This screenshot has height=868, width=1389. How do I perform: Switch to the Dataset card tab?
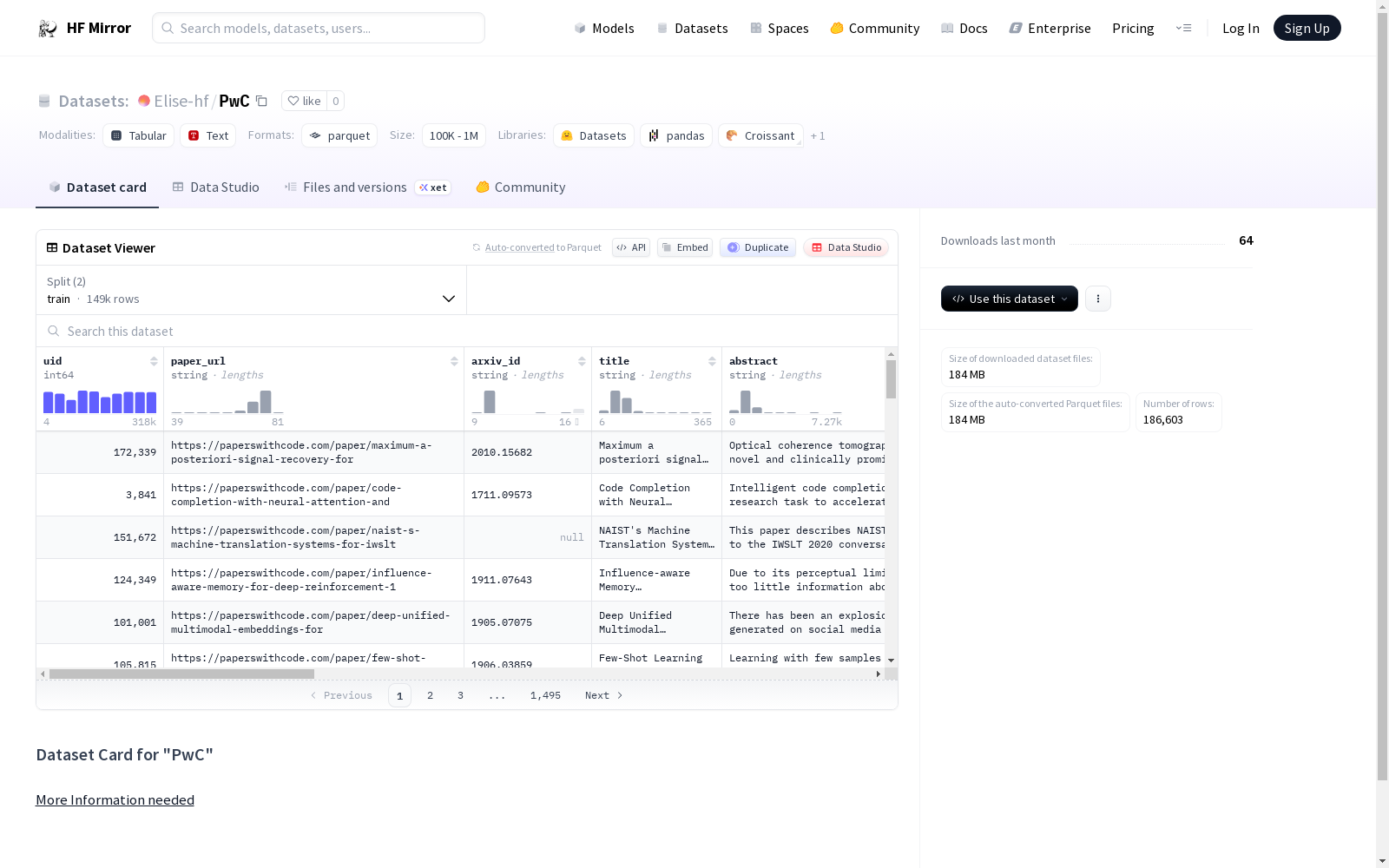point(97,187)
